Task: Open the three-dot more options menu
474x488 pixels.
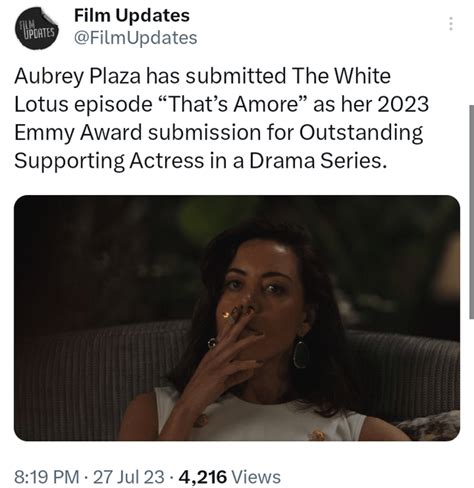Action: [451, 24]
